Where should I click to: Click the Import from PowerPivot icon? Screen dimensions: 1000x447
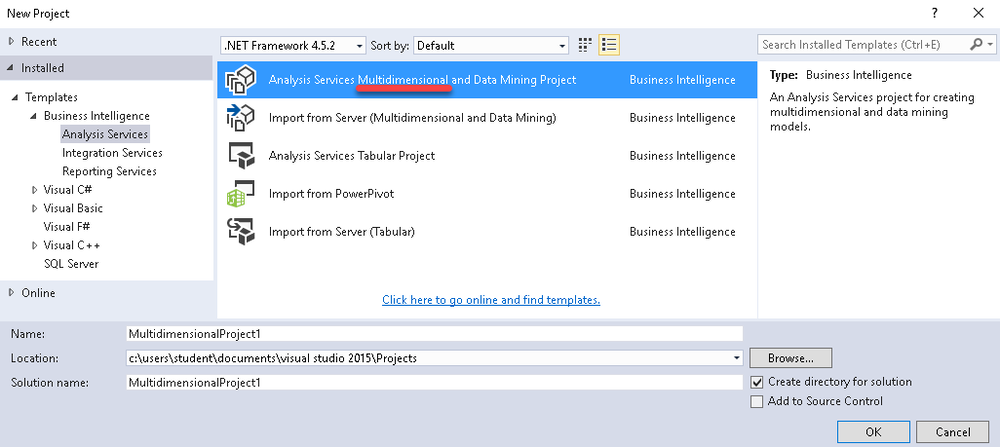(241, 194)
